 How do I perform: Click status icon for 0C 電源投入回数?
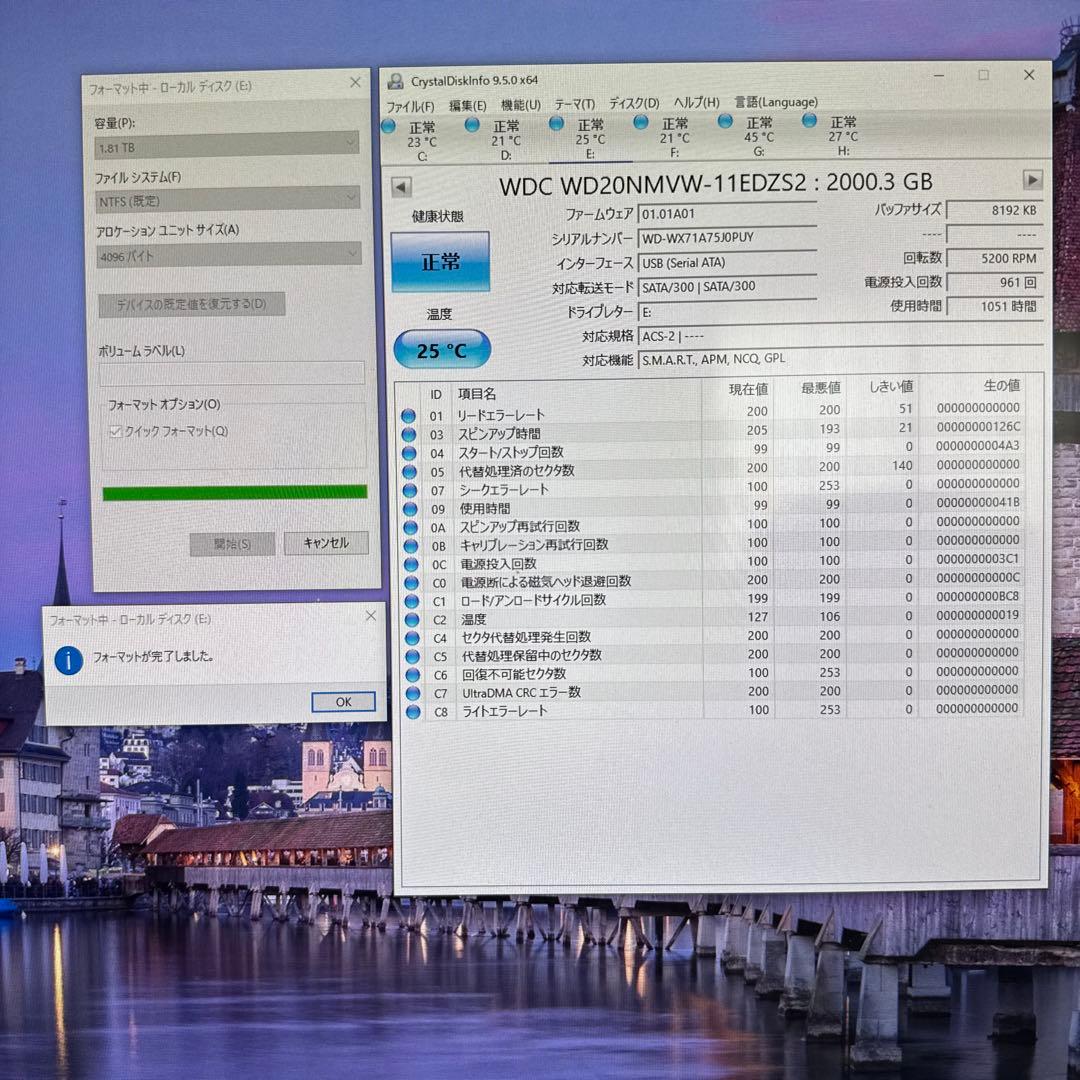click(x=411, y=564)
